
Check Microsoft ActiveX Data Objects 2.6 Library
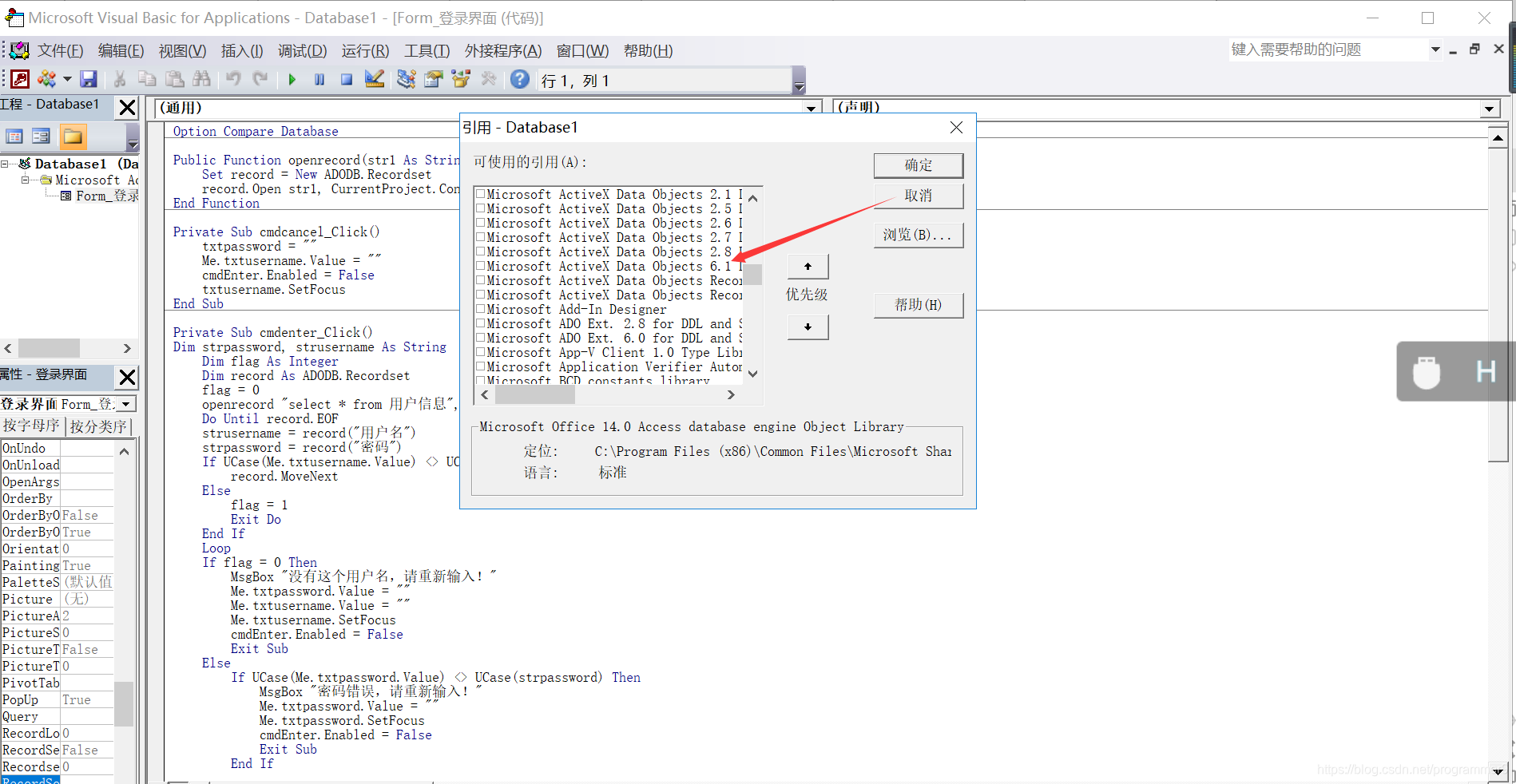(481, 223)
